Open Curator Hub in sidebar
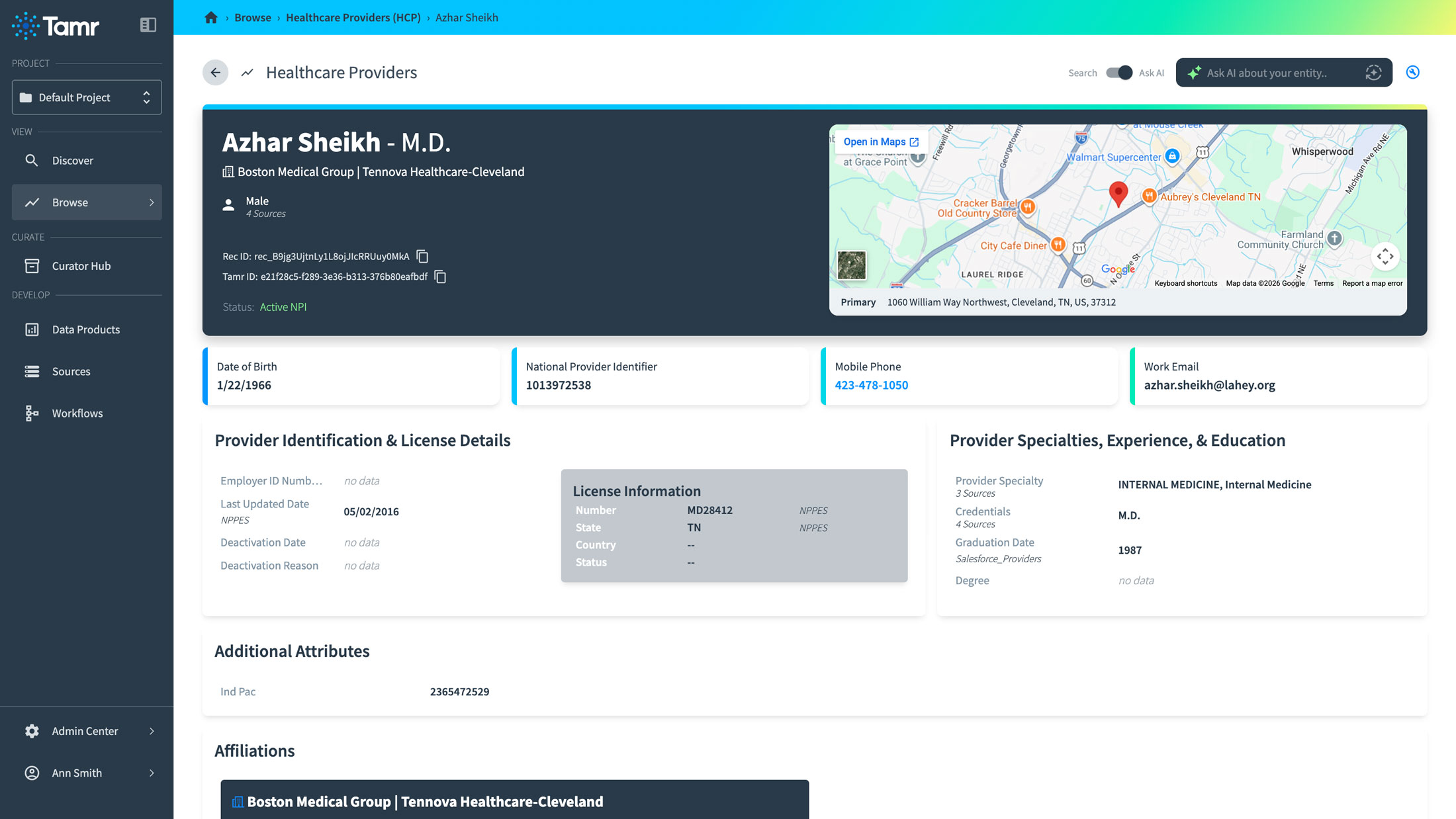 pyautogui.click(x=81, y=266)
